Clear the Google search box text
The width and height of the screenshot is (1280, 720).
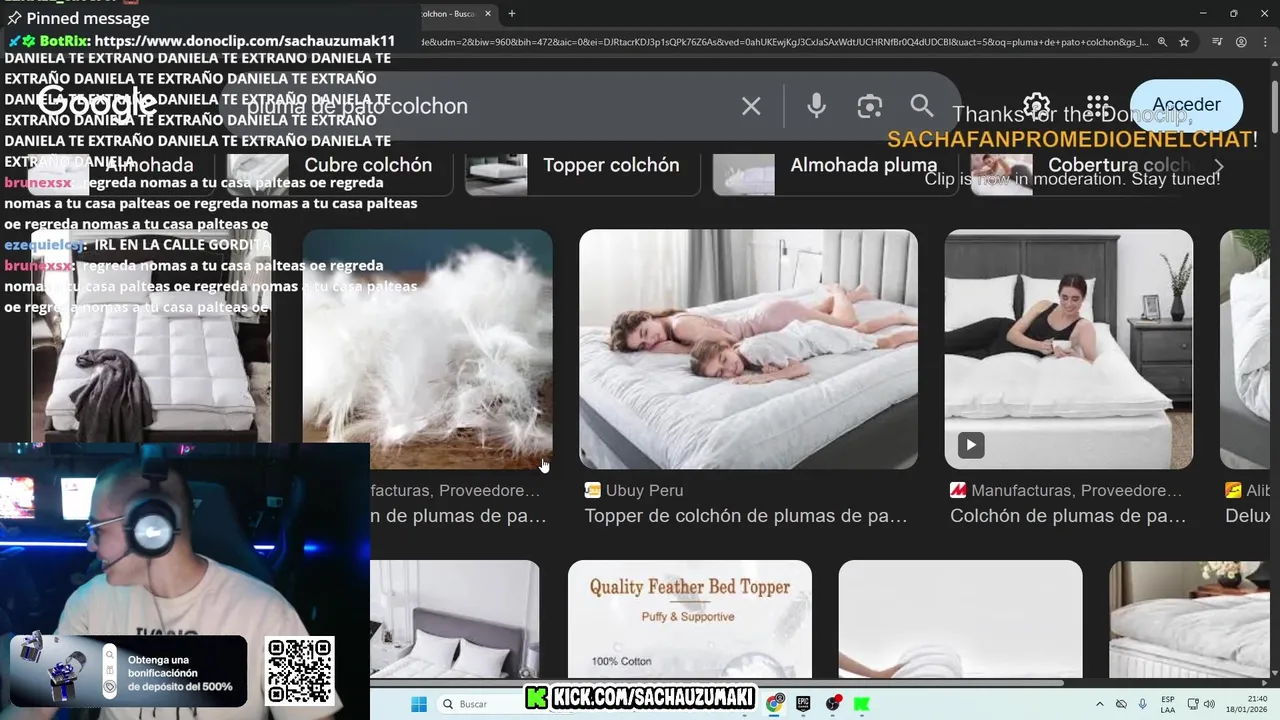[x=751, y=106]
